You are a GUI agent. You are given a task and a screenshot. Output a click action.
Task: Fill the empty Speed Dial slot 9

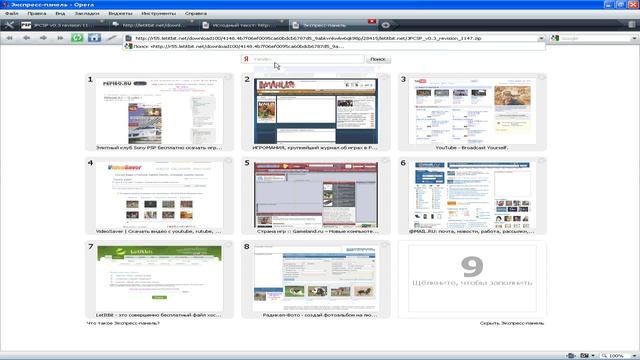[472, 278]
